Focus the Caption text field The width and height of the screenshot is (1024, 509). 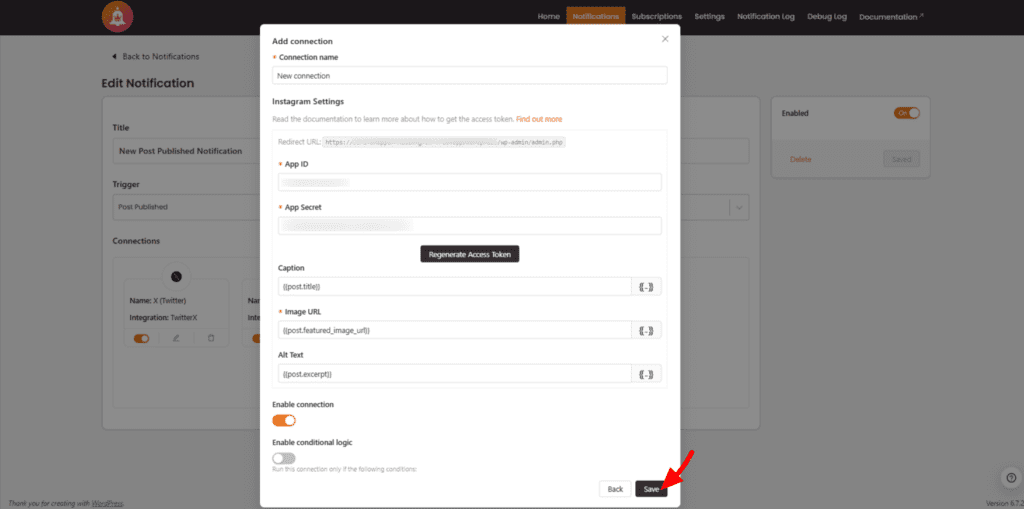(x=455, y=287)
